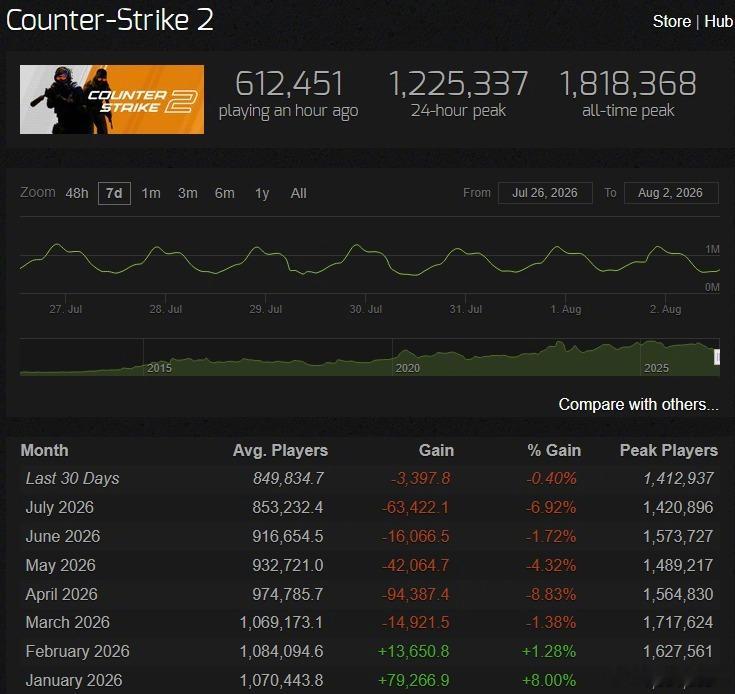Click the 1,412,937 peak for Last 30 Days

678,478
